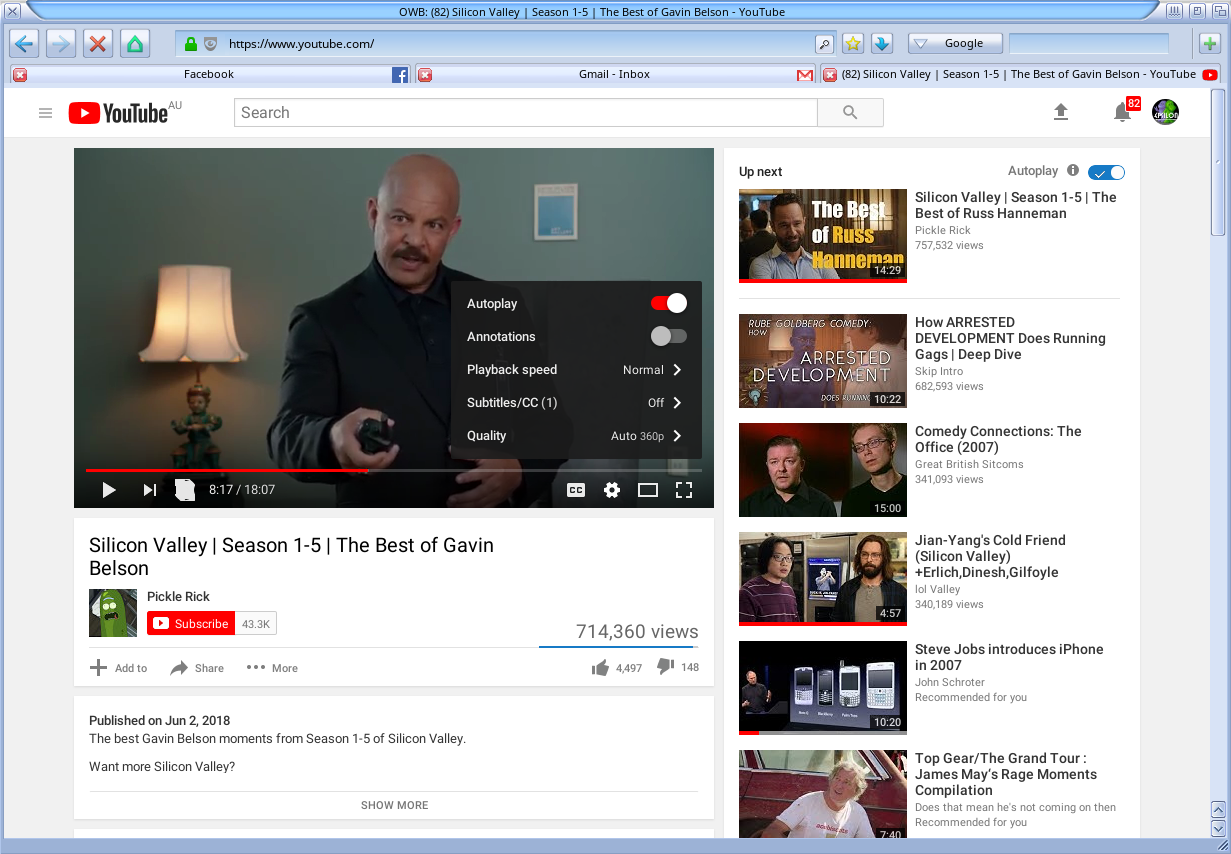Click the Share button below video
The height and width of the screenshot is (854, 1231).
click(x=197, y=668)
